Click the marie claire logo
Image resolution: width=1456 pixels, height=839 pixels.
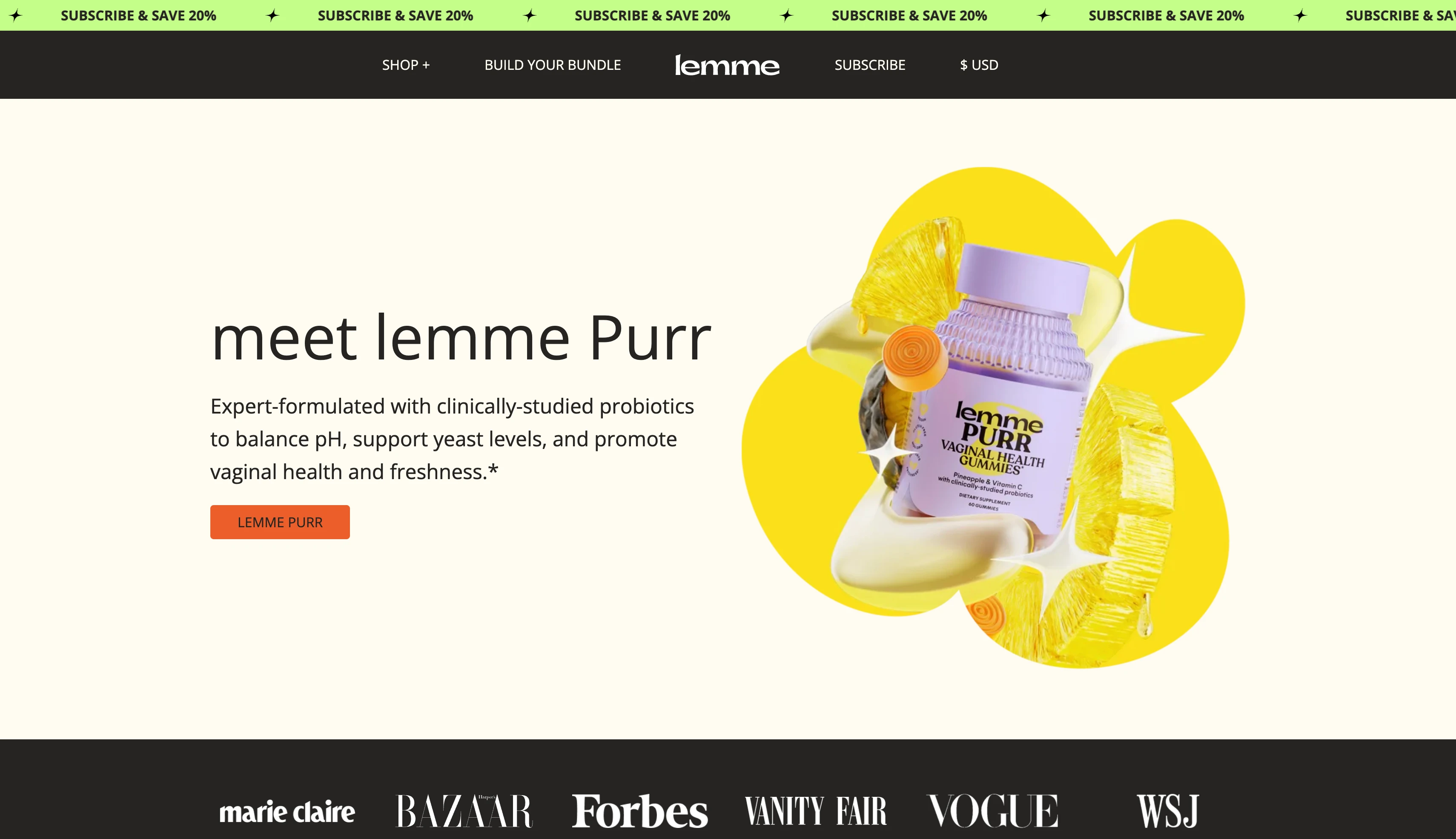point(287,811)
